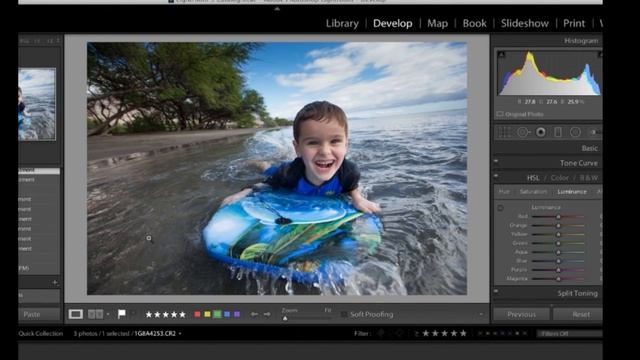Switch to the Hue tab in HSL
Viewport: 640px width, 360px height.
tap(504, 192)
